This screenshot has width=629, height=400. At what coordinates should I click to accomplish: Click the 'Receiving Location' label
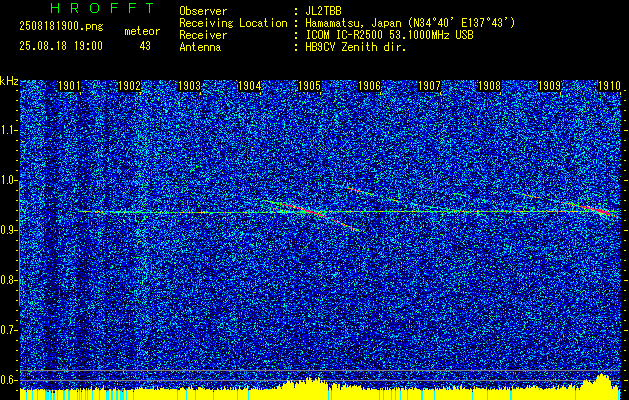tap(233, 23)
